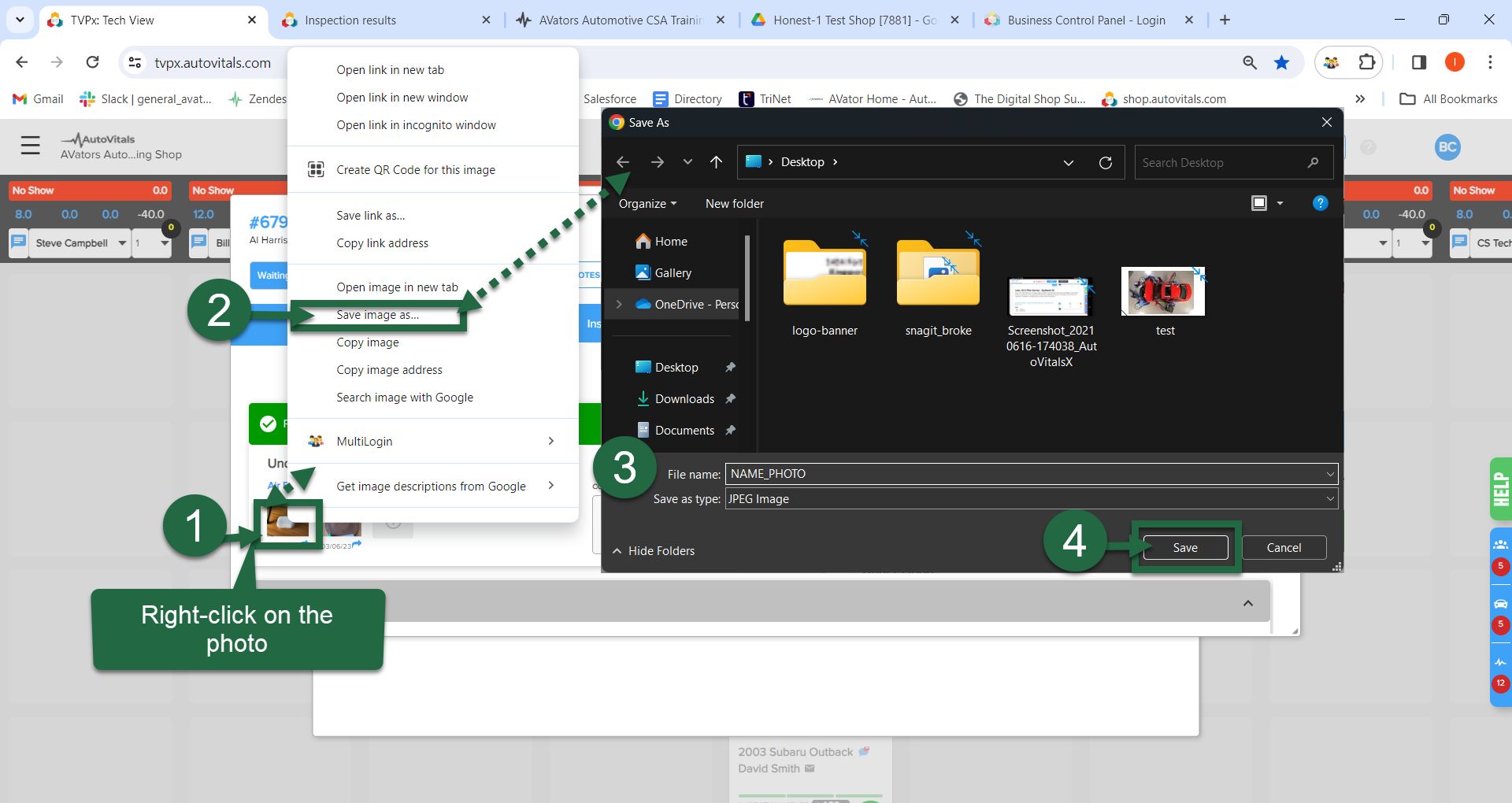Open the Steve Campbell technician dropdown
Screen dimensions: 1512x803
[x=122, y=242]
